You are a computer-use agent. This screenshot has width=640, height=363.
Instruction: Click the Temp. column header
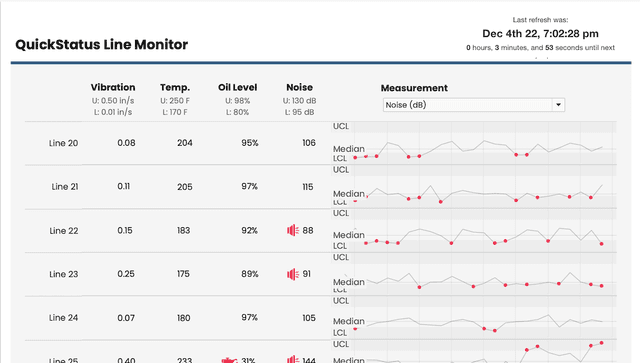point(175,87)
